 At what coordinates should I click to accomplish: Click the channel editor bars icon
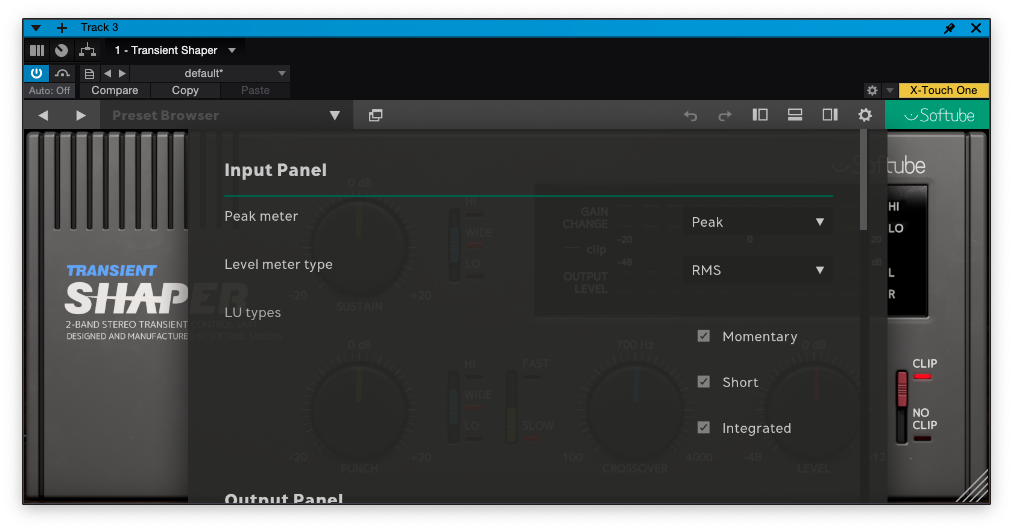(37, 50)
